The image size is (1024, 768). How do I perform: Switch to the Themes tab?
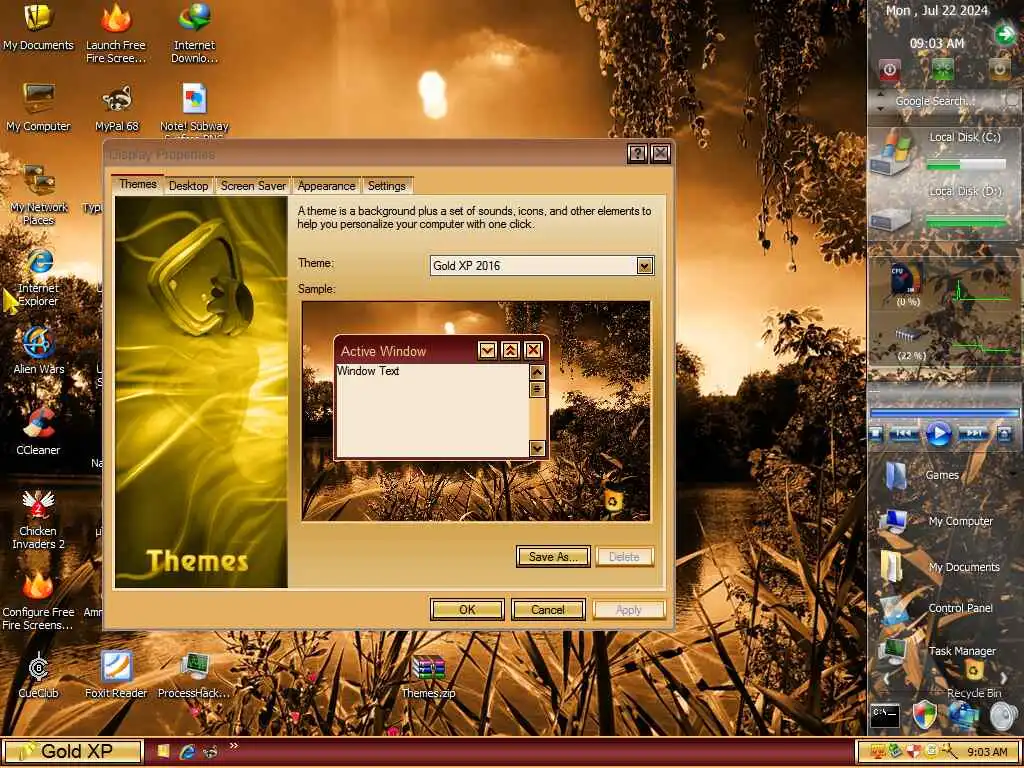click(138, 184)
